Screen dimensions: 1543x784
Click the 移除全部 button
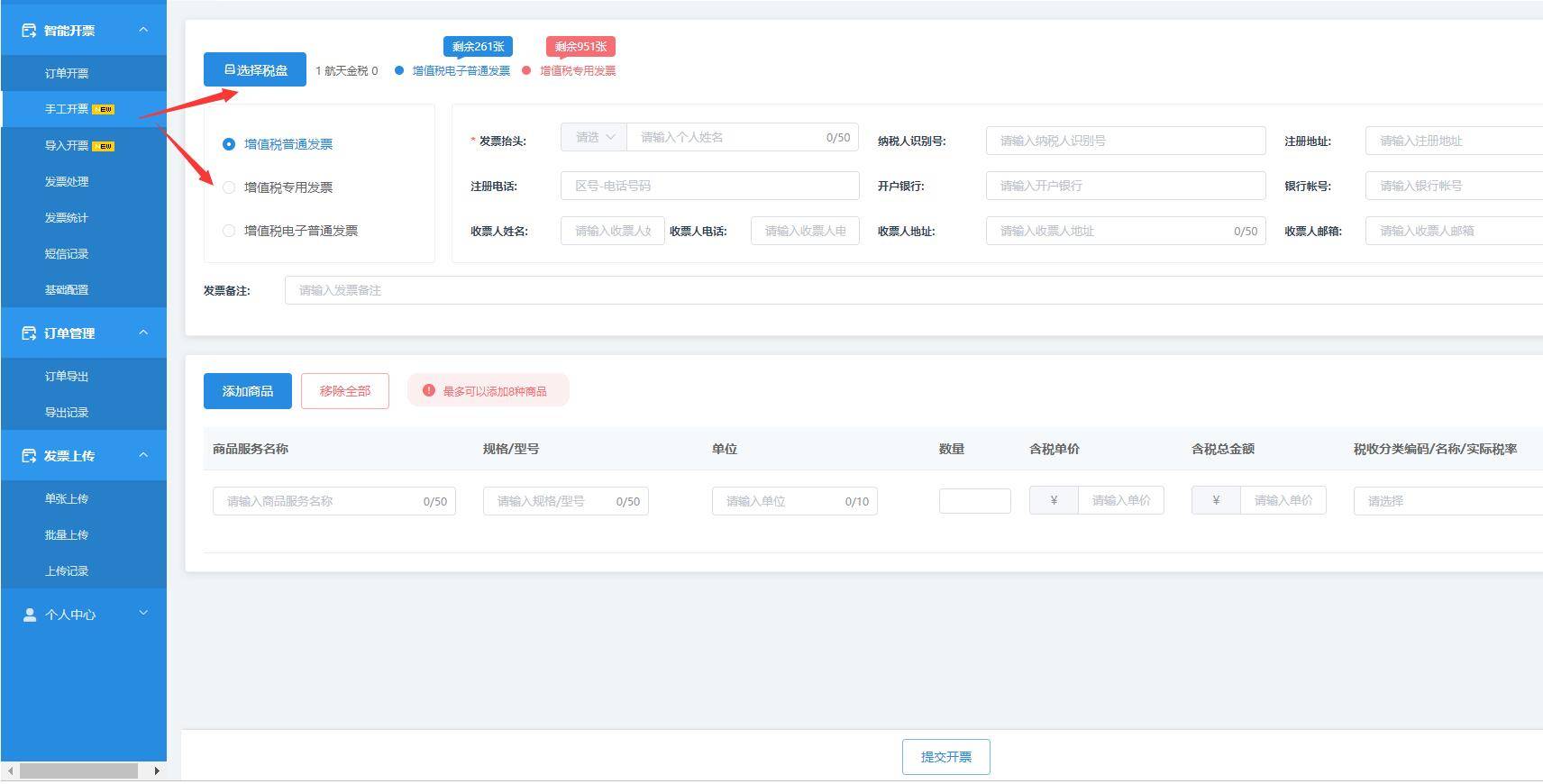click(345, 391)
